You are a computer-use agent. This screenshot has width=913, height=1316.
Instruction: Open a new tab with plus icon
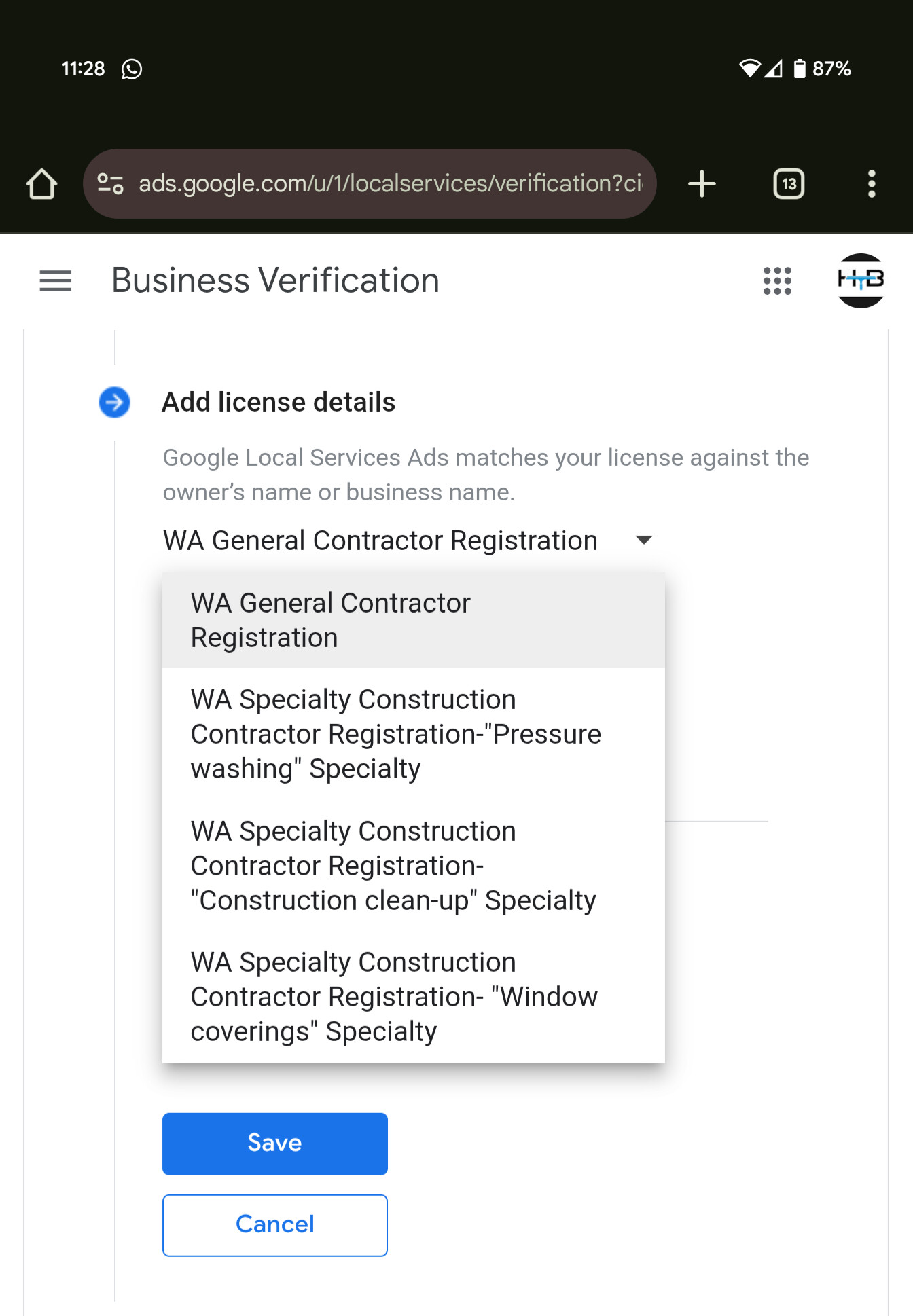click(702, 184)
